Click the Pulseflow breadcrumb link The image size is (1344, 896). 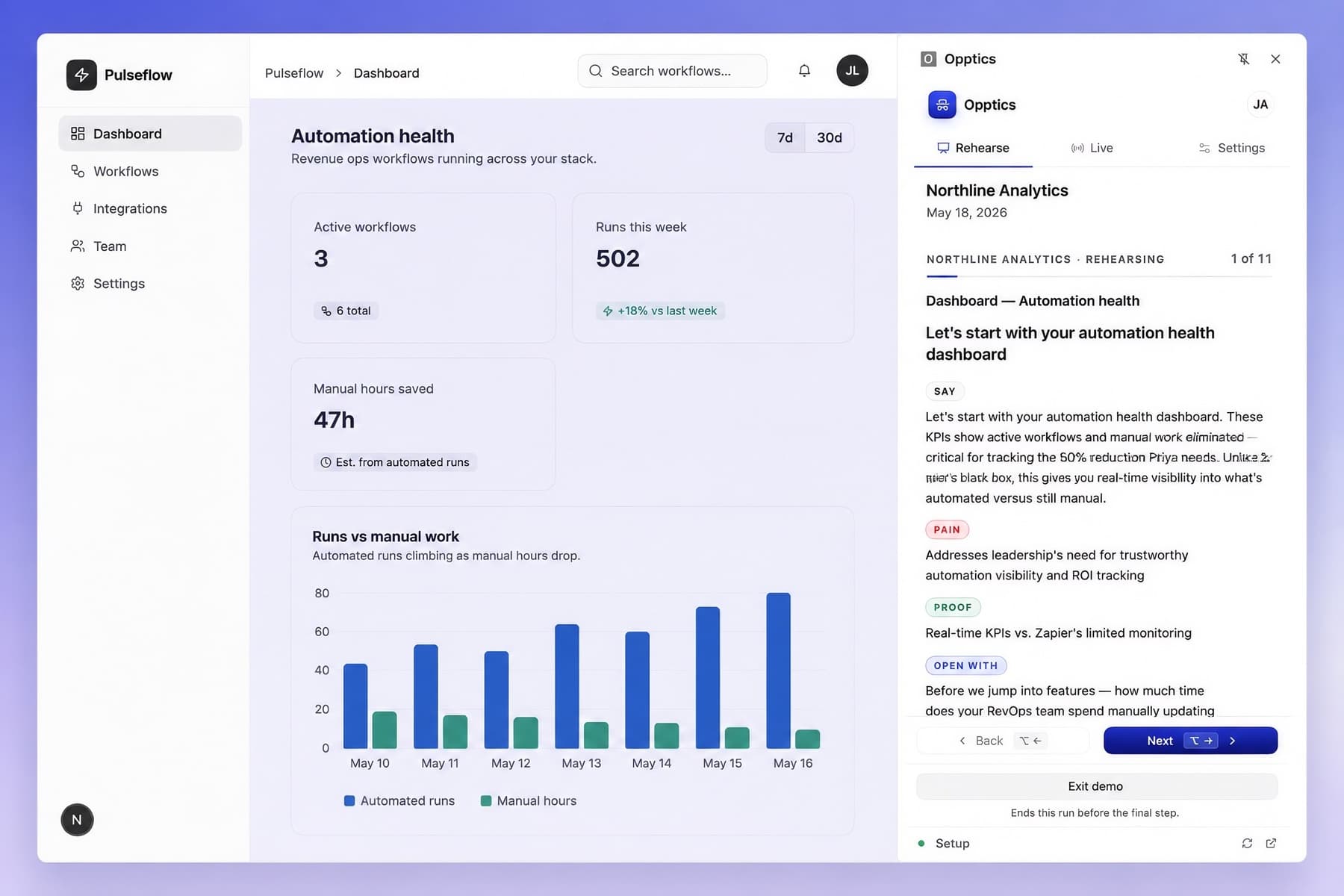[294, 73]
